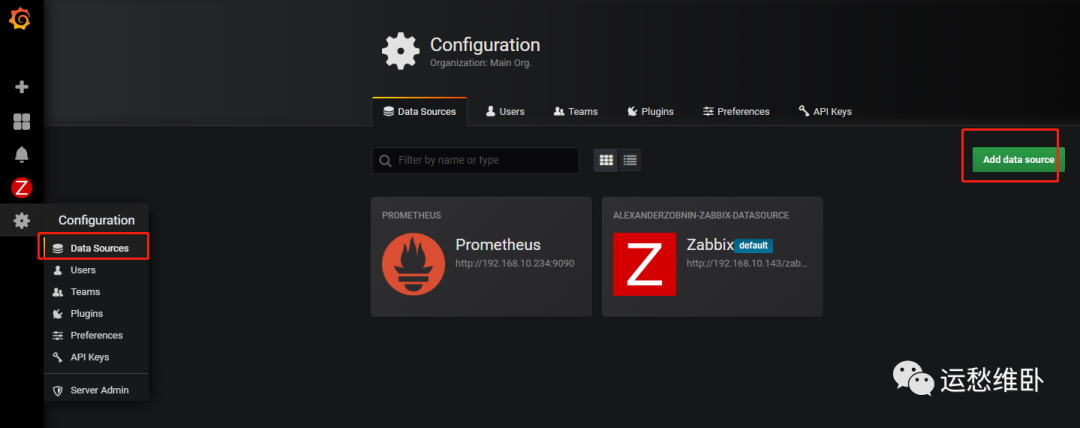This screenshot has width=1080, height=428.
Task: Click the Grafana logo home icon
Action: click(21, 20)
